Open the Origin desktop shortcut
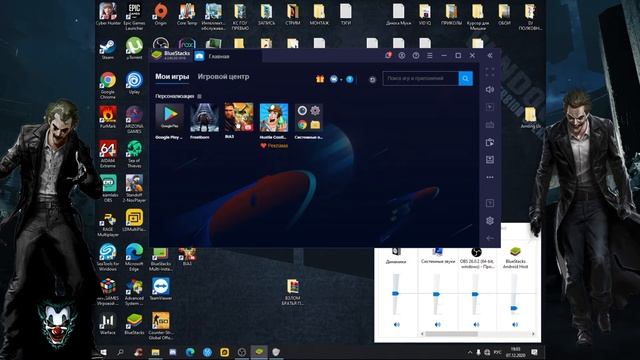This screenshot has height=360, width=640. (x=160, y=14)
